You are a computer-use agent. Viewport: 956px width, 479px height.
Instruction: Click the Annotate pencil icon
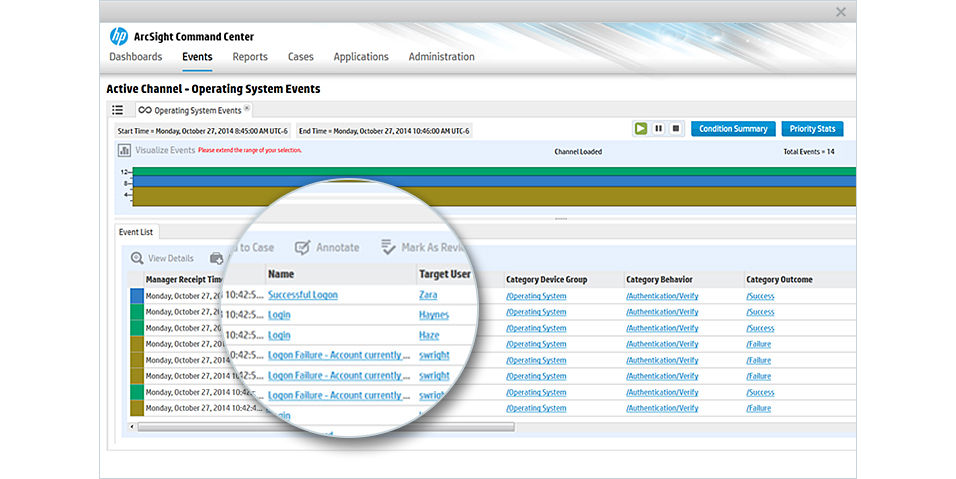tap(302, 247)
